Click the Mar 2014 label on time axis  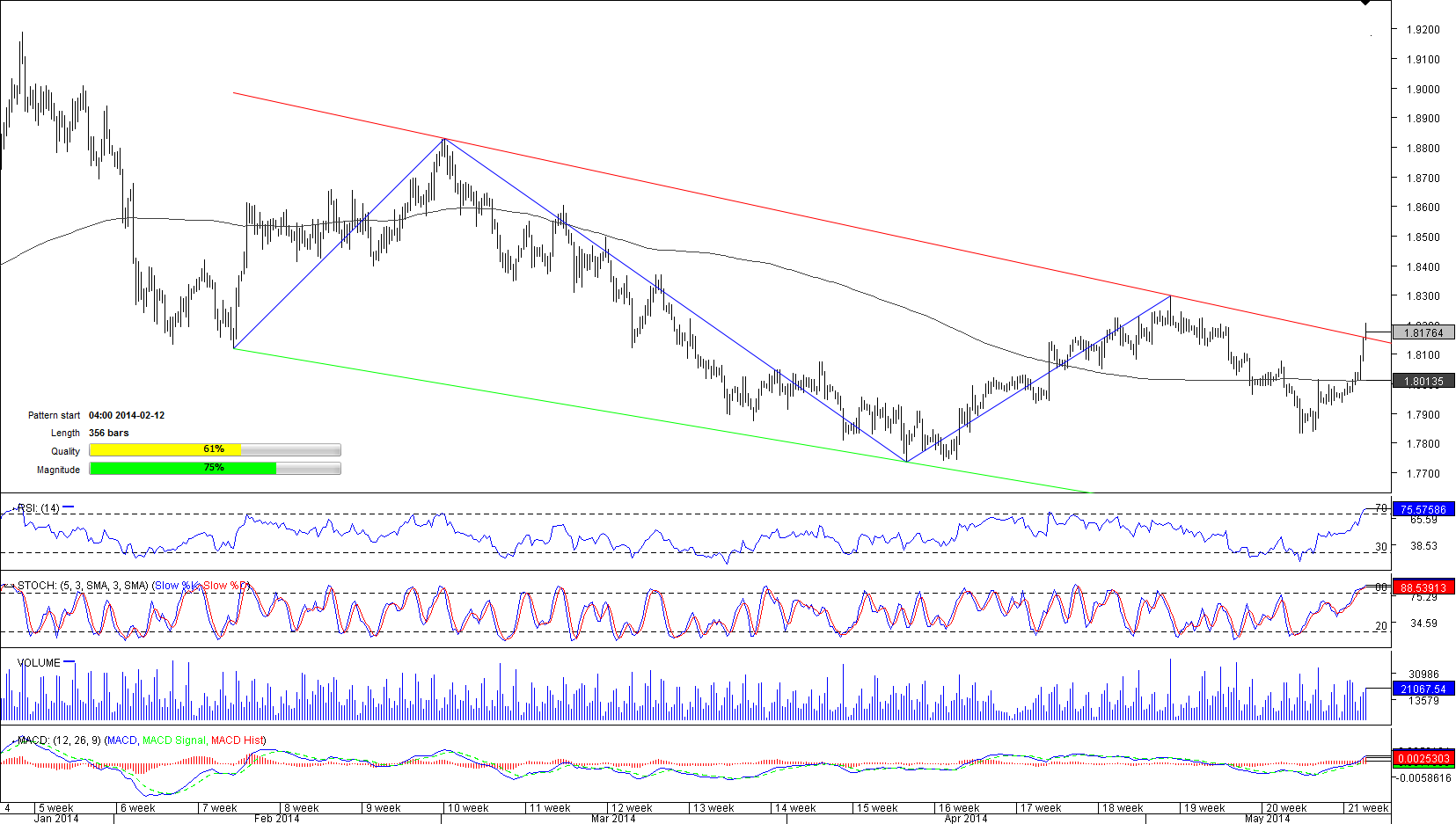click(x=613, y=819)
